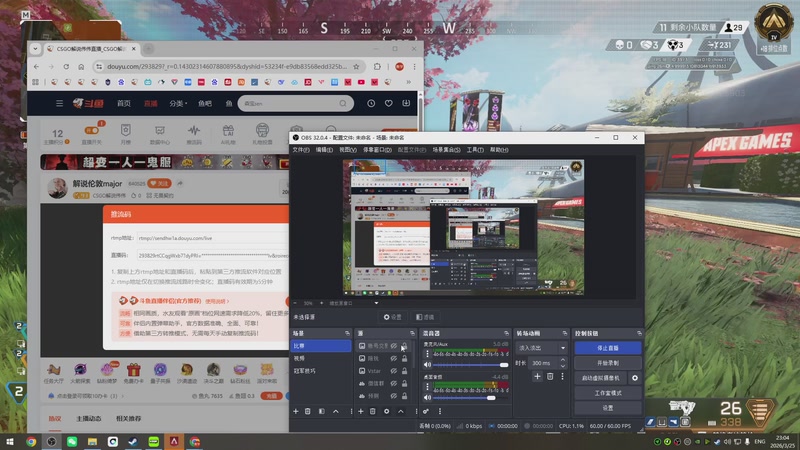Add a new source in Sources panel
800x450 pixels.
tap(361, 411)
